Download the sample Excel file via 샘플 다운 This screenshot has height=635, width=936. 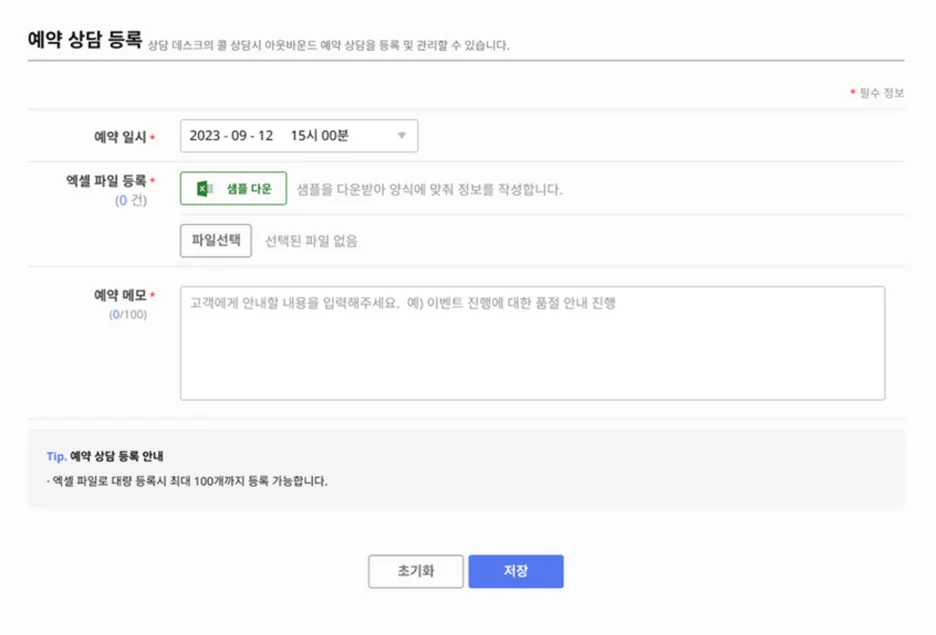click(232, 188)
